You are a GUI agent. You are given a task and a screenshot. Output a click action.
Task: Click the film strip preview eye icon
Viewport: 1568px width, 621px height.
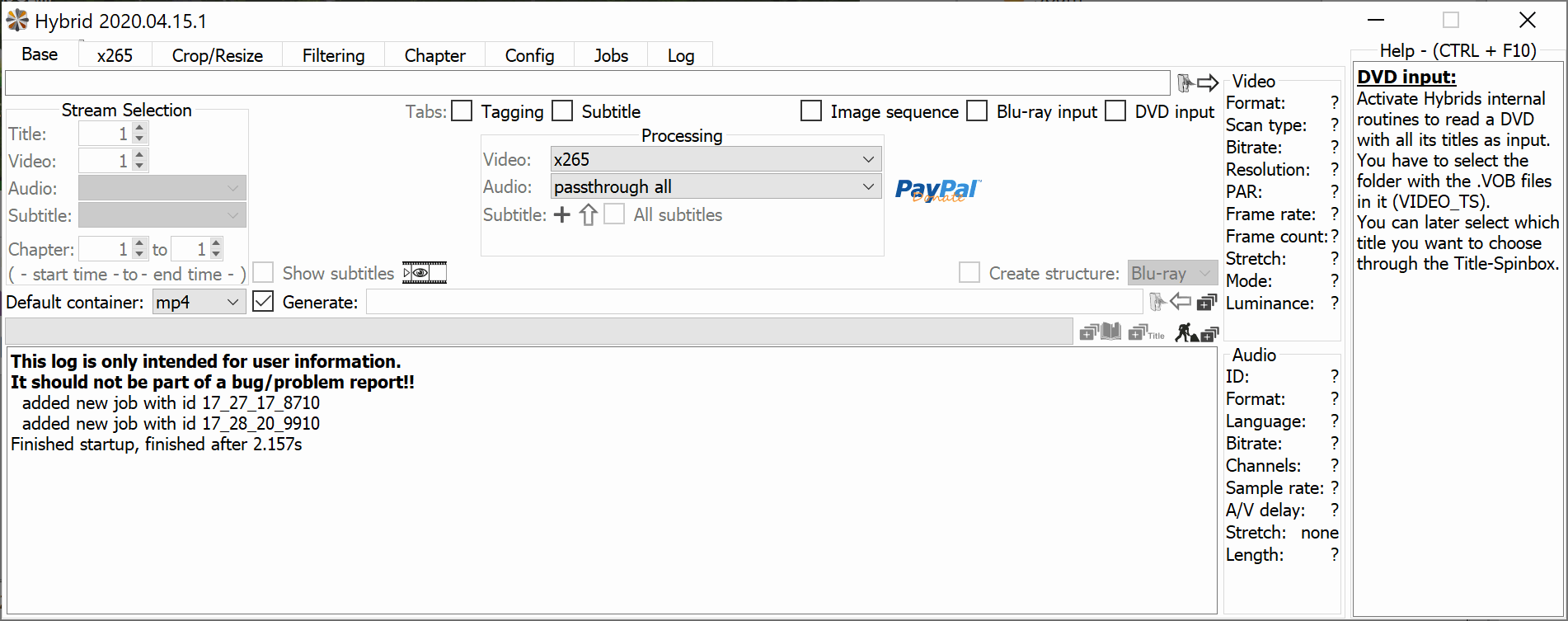tap(424, 272)
